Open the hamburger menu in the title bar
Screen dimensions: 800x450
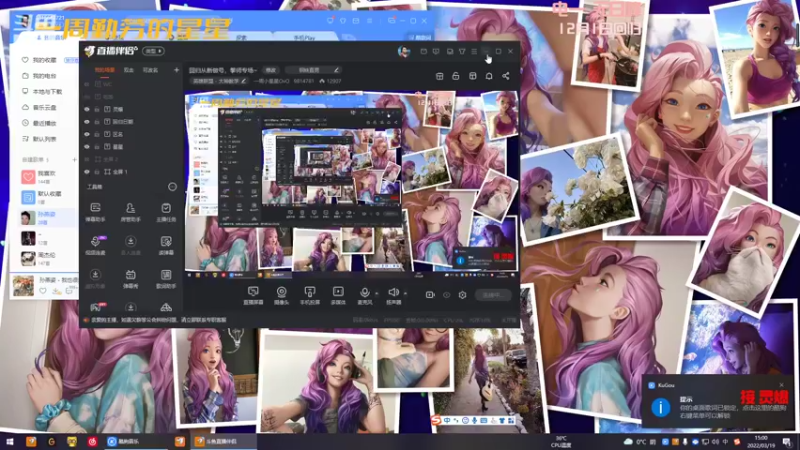[x=474, y=51]
